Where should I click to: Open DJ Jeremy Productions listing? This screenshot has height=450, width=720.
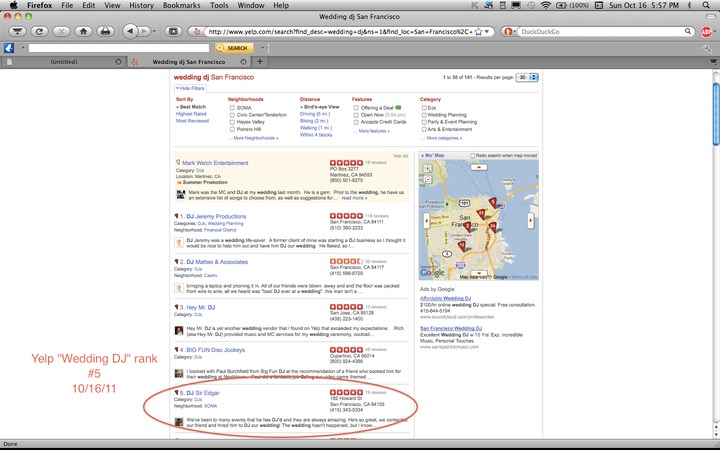tap(216, 216)
